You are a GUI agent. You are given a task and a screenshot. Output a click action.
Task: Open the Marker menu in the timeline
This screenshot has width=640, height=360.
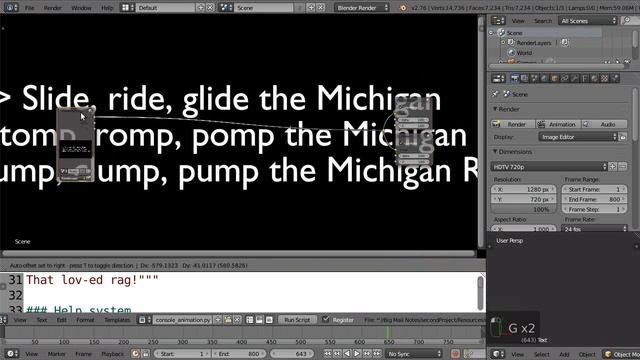pos(56,354)
